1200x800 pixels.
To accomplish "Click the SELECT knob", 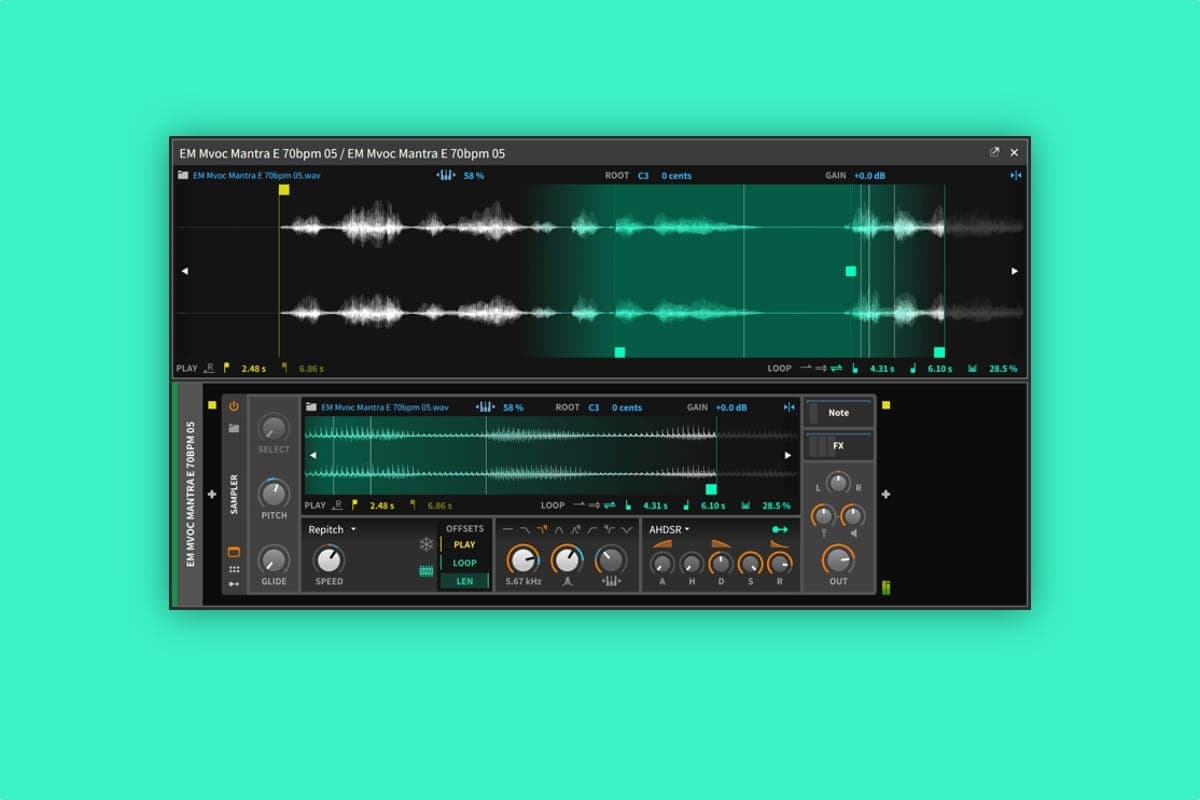I will click(274, 428).
